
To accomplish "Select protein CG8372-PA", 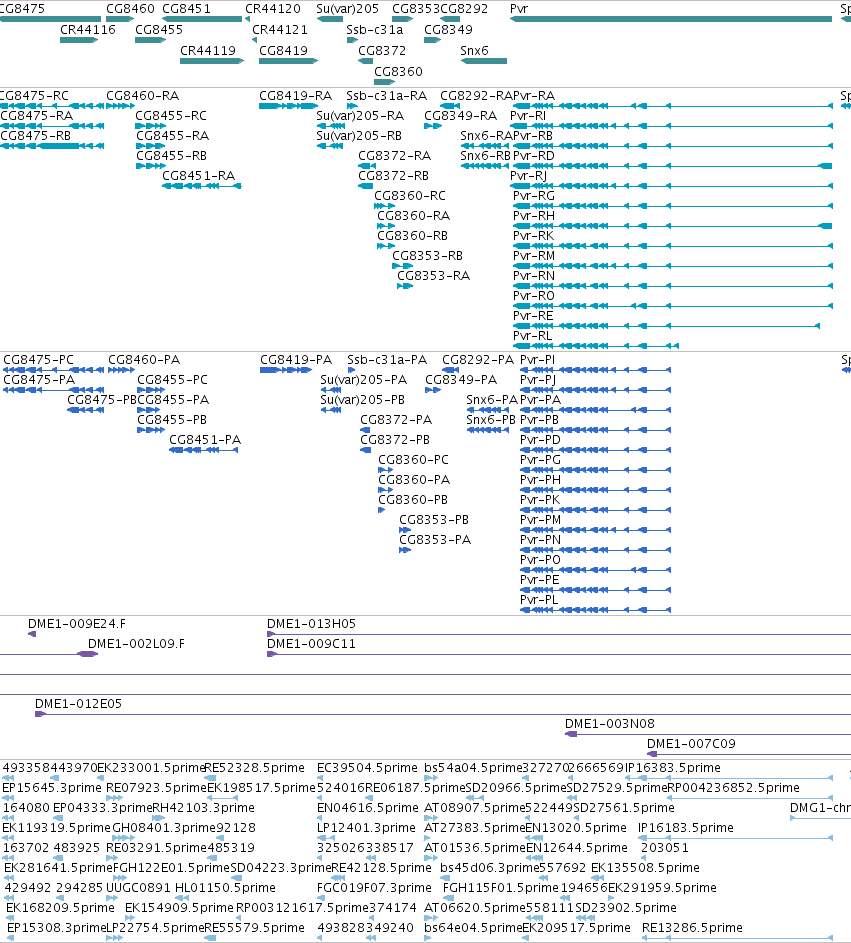I will (x=364, y=430).
